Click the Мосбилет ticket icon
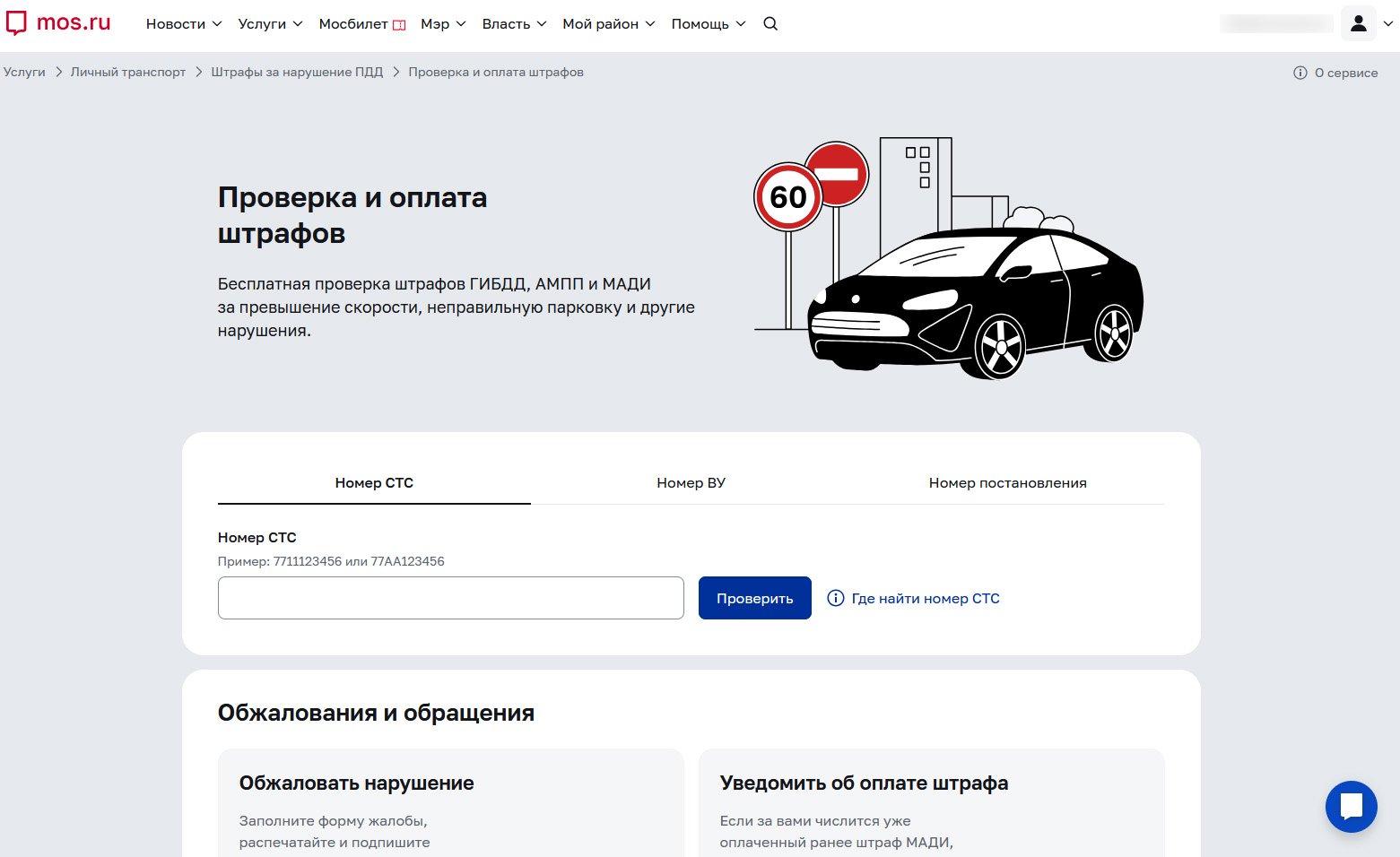The height and width of the screenshot is (857, 1400). tap(399, 25)
